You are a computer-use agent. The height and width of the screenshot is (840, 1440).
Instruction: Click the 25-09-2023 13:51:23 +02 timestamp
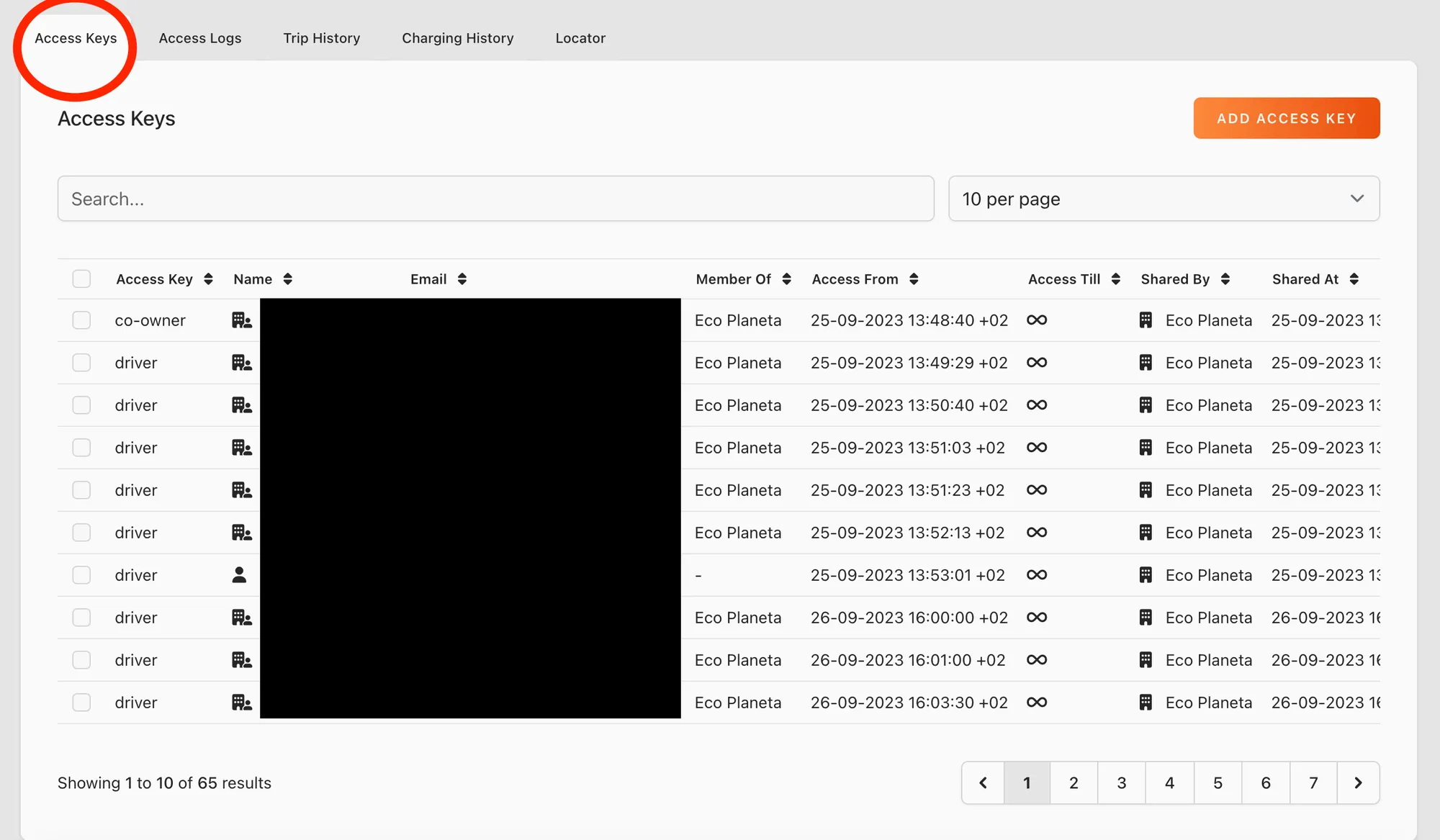tap(907, 490)
